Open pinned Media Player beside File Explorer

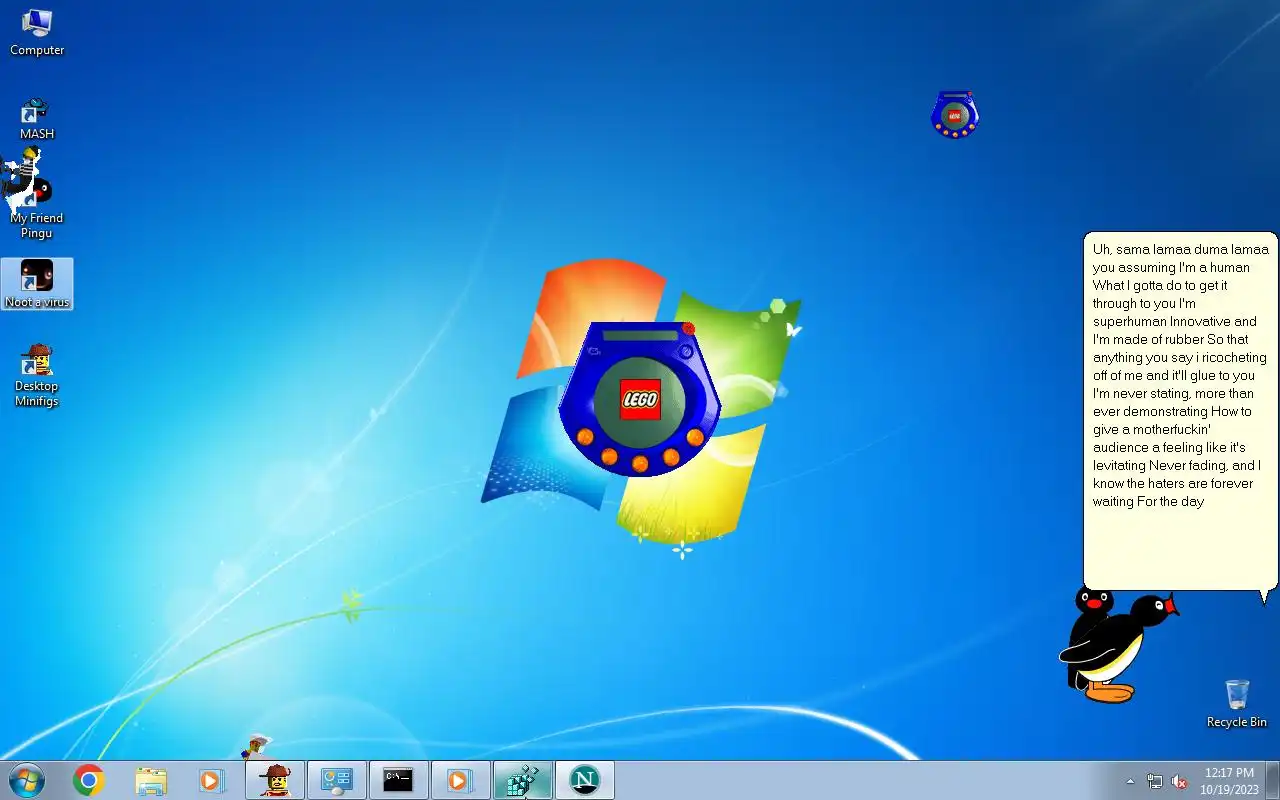(211, 780)
